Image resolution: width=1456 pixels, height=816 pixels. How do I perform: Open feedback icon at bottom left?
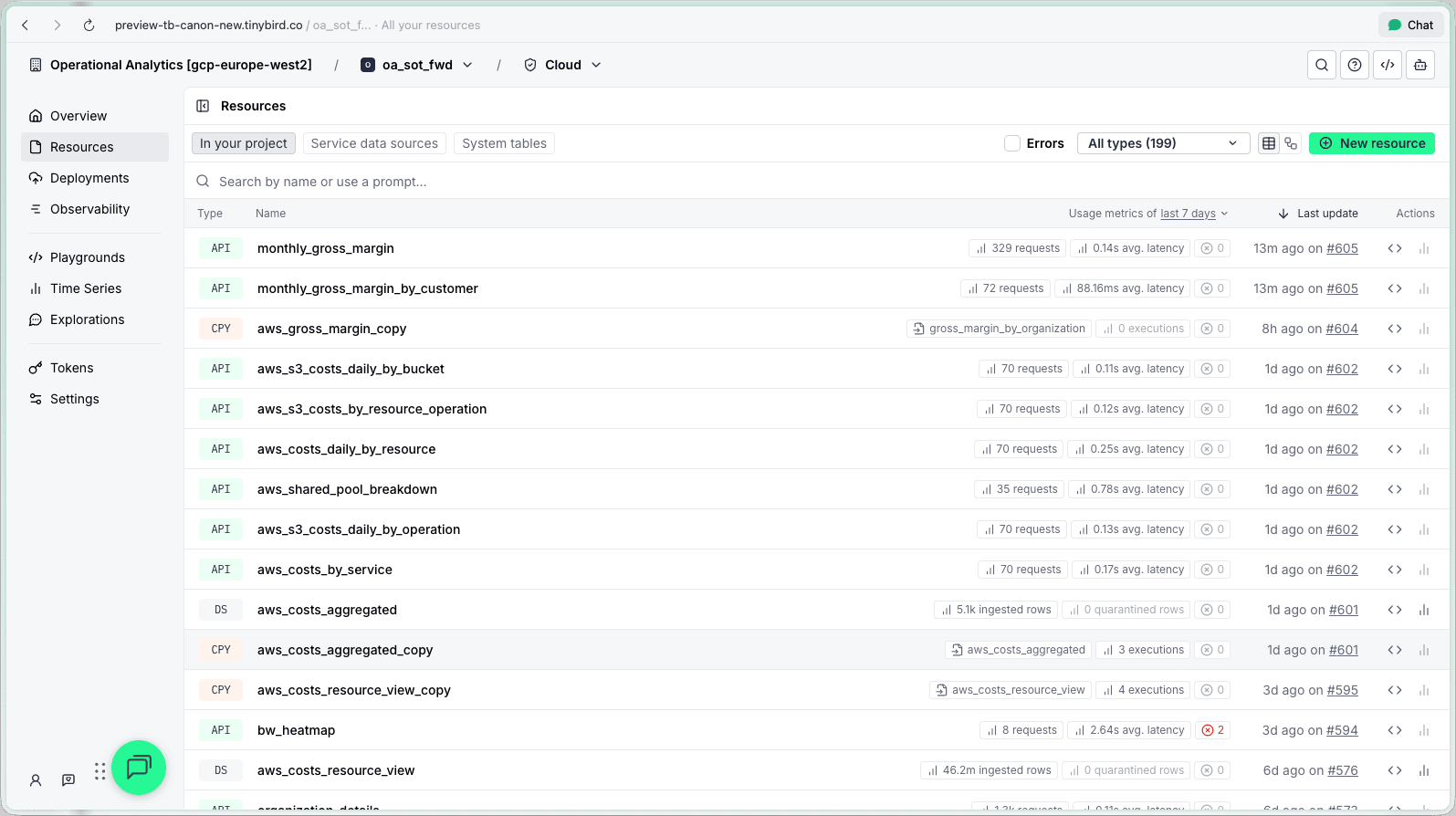[x=68, y=780]
